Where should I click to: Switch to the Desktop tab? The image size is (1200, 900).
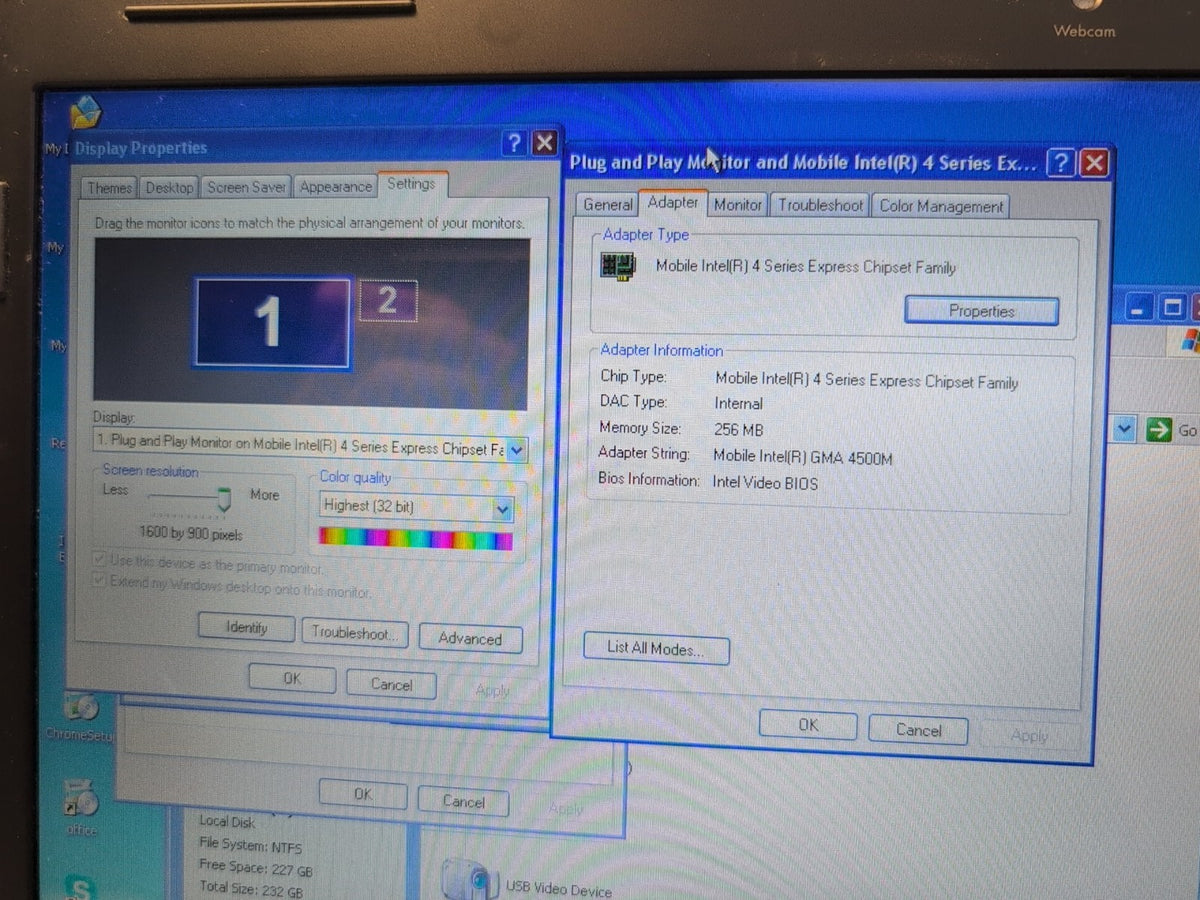pyautogui.click(x=169, y=188)
